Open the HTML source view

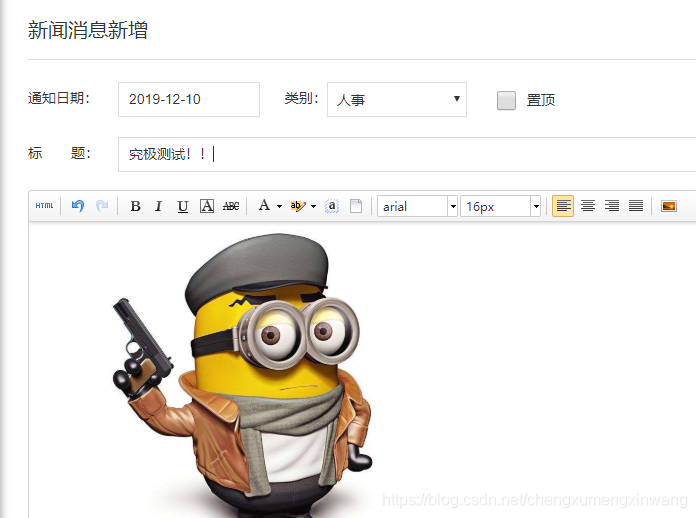(x=44, y=206)
